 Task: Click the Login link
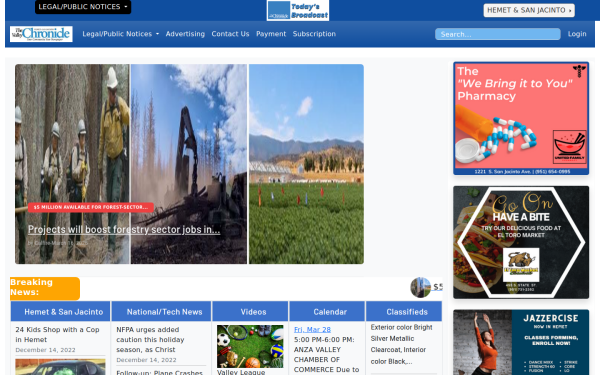pos(577,34)
